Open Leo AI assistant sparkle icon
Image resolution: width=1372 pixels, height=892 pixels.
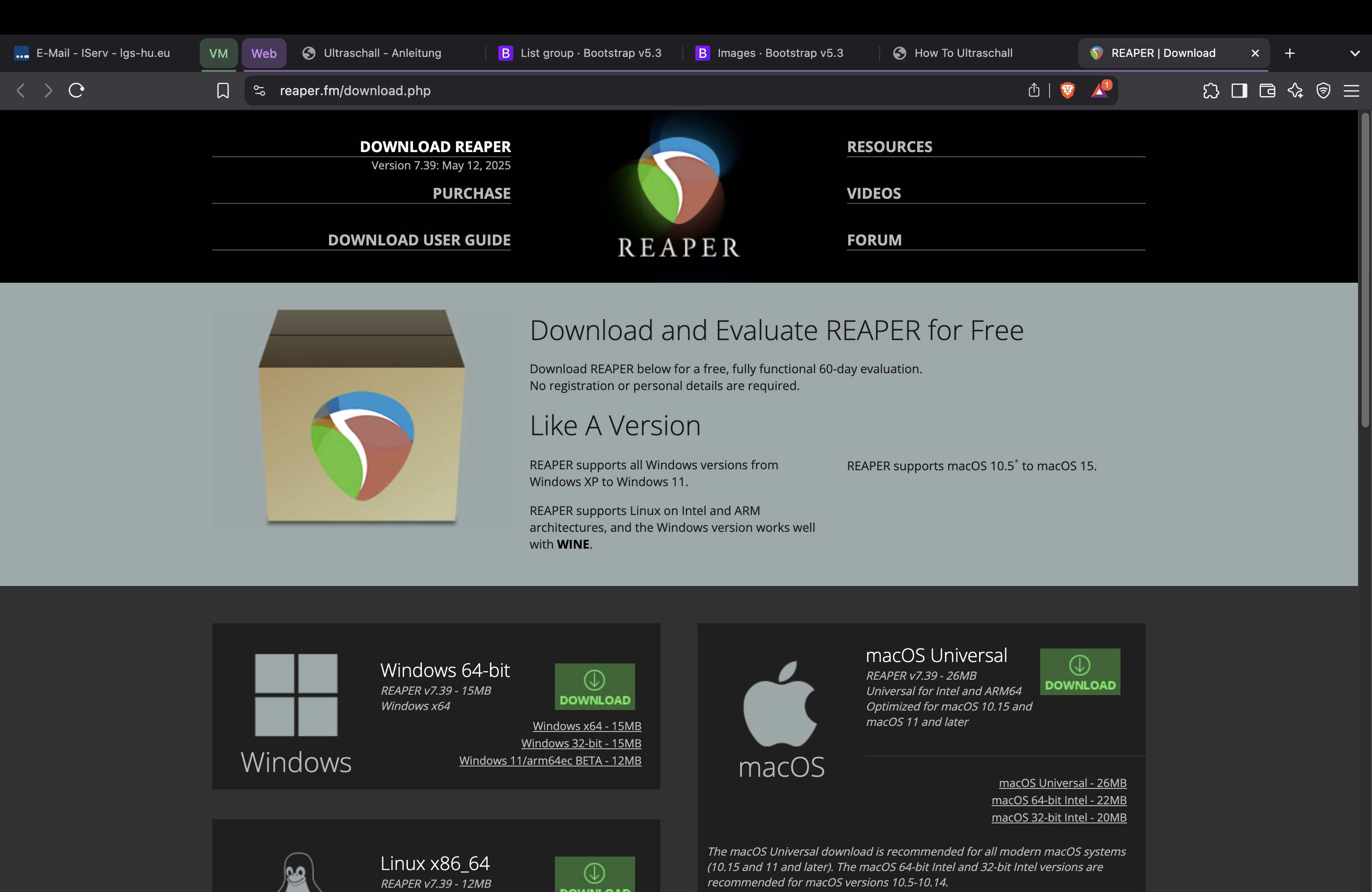(x=1295, y=91)
